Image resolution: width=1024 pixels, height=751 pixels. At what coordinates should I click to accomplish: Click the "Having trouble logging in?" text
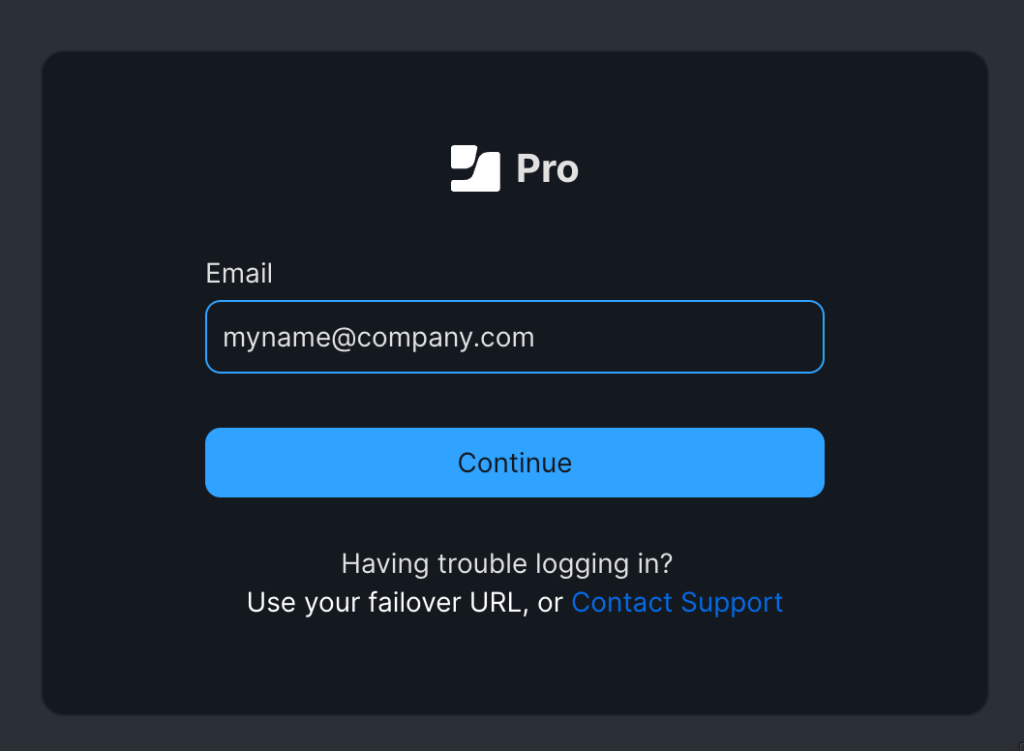pyautogui.click(x=507, y=564)
